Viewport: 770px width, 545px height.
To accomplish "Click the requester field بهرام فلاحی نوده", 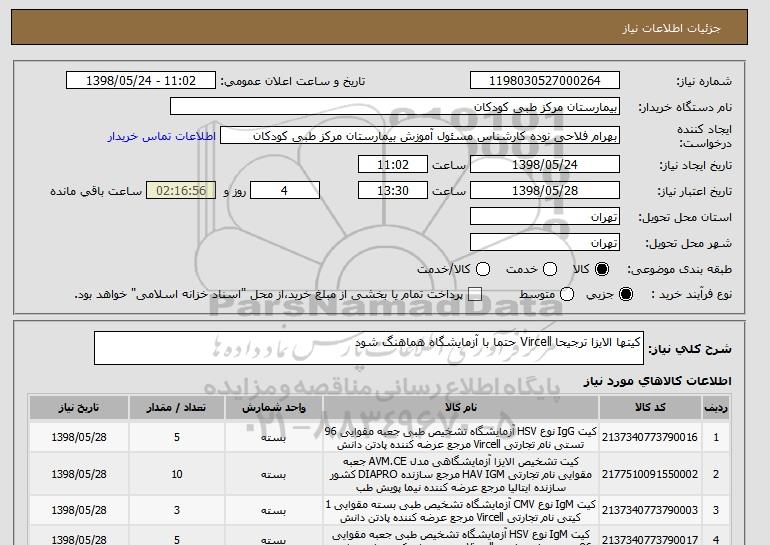I will coord(420,136).
